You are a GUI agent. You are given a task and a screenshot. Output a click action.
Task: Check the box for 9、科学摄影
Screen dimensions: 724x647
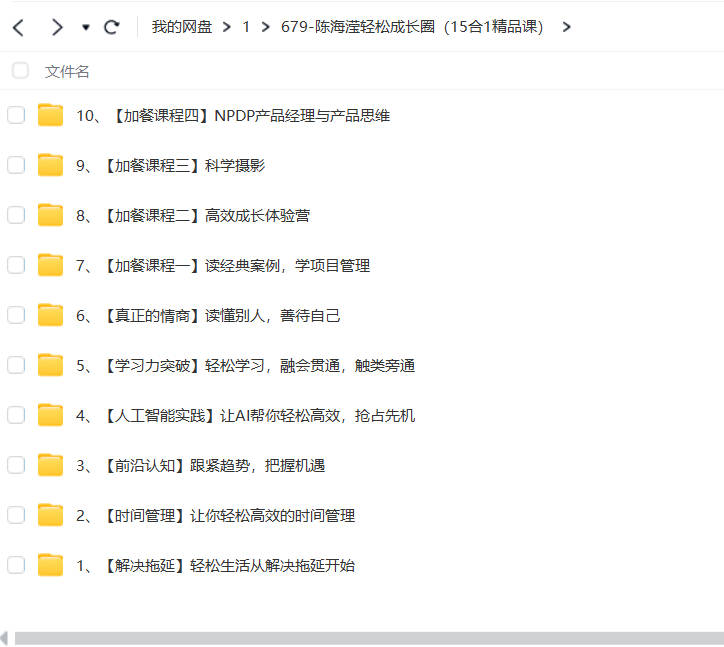pyautogui.click(x=16, y=165)
